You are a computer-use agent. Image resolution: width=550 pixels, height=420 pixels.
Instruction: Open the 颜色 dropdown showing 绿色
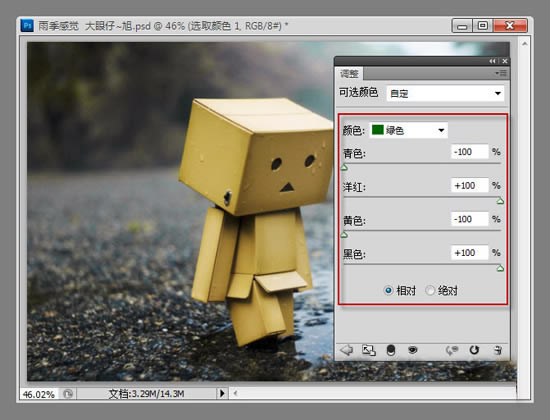409,131
